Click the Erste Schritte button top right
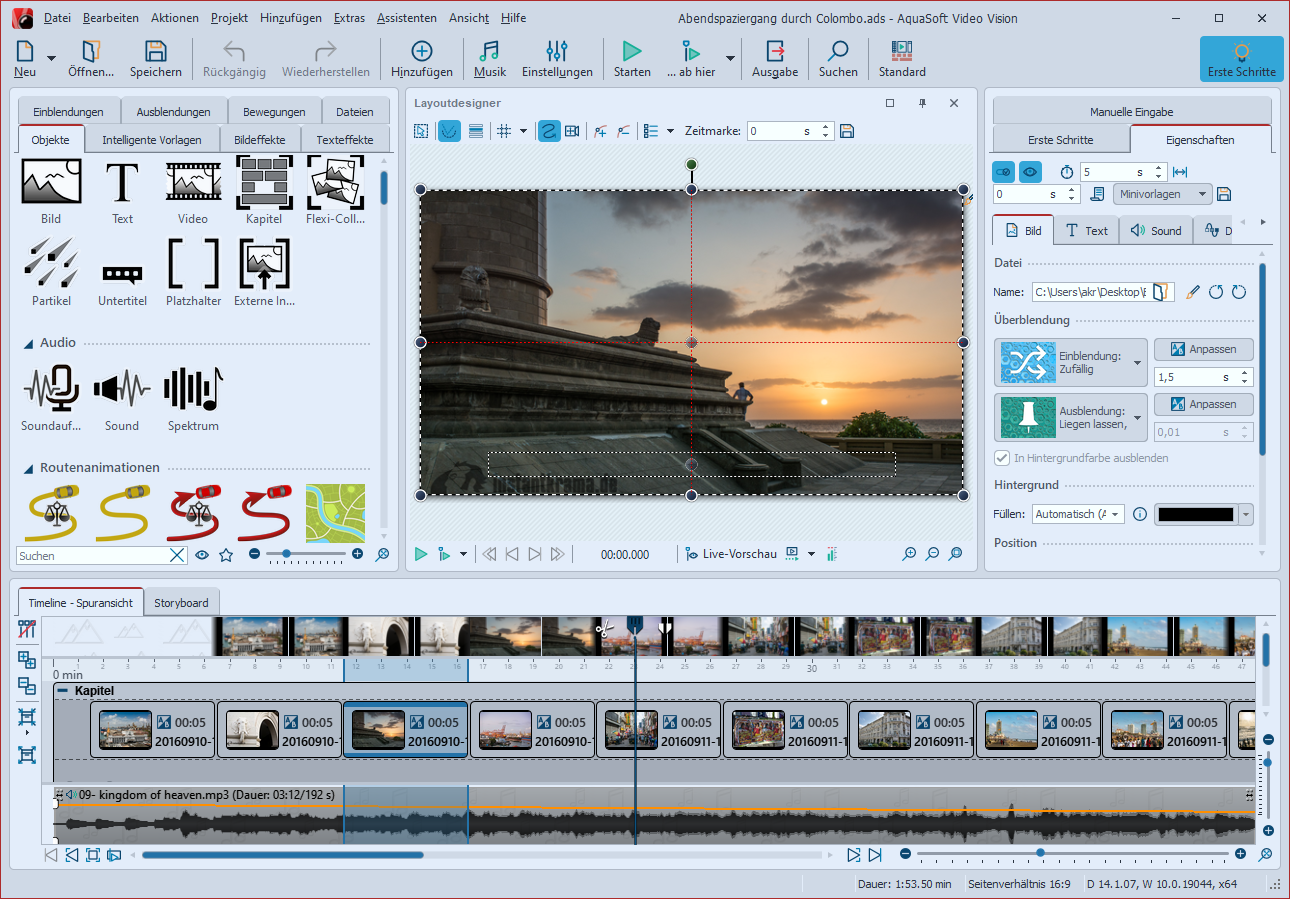The width and height of the screenshot is (1290, 899). click(x=1241, y=59)
